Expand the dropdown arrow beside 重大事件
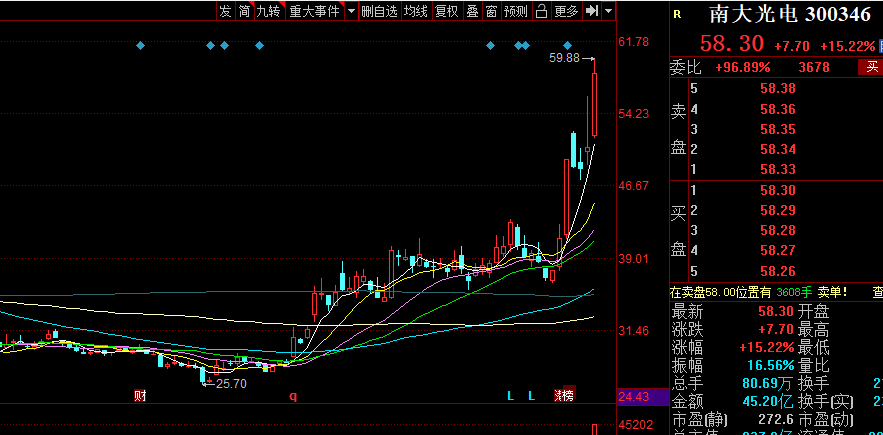Viewport: 883px width, 435px height. 351,11
